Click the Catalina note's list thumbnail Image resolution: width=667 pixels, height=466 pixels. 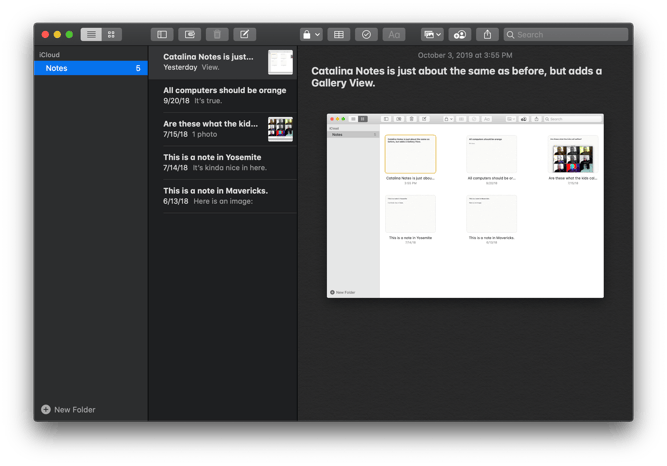[x=280, y=62]
